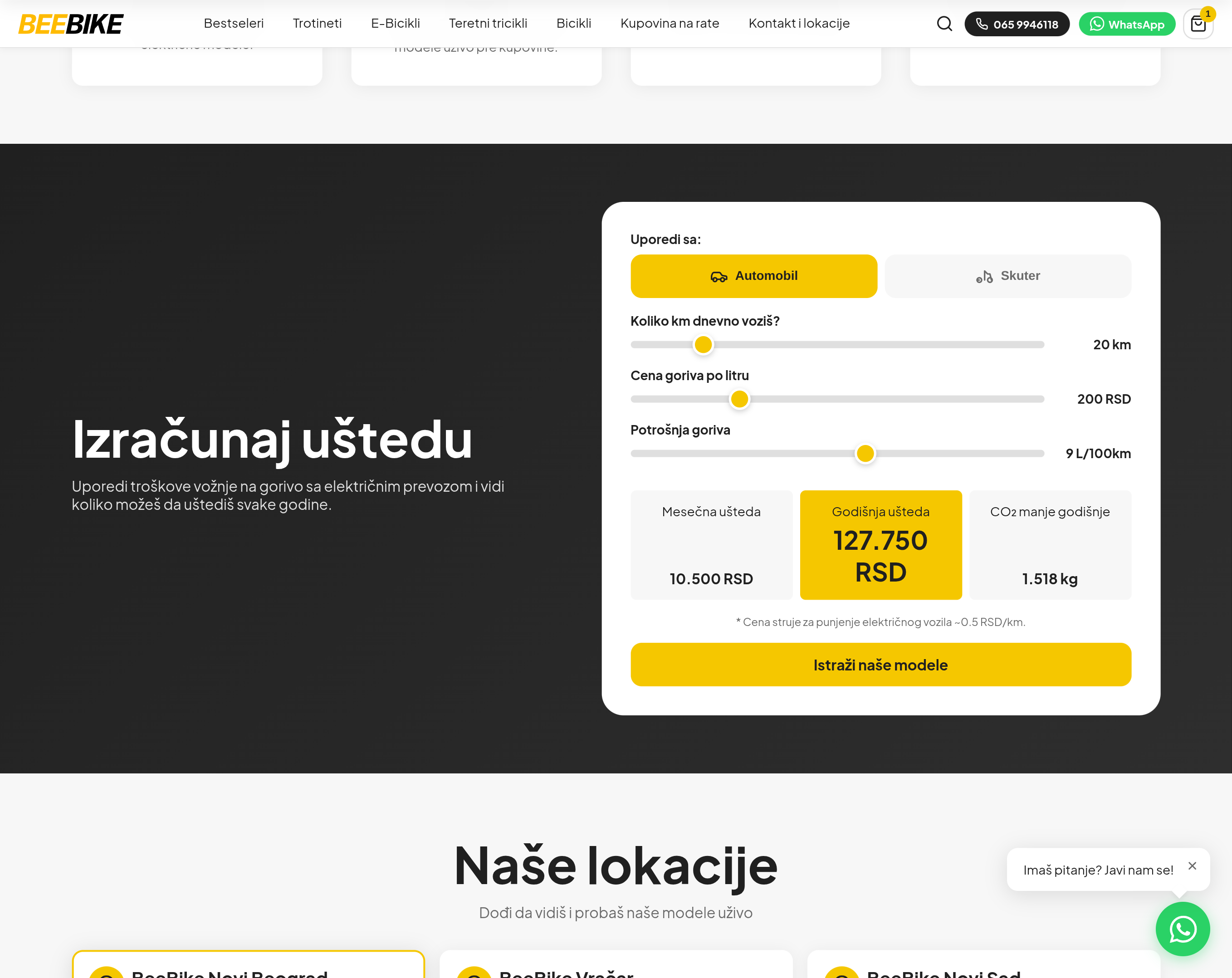Image resolution: width=1232 pixels, height=978 pixels.
Task: Click the '9 L/100km' value
Action: pos(1098,453)
